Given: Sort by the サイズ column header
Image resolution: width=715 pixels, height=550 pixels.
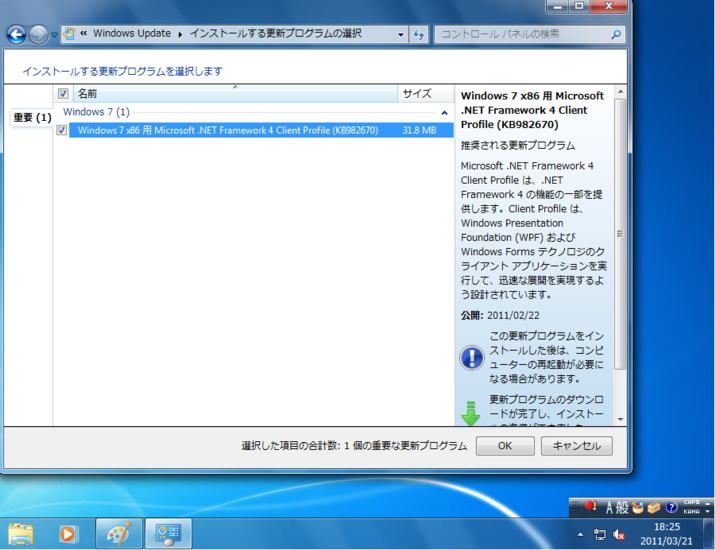Looking at the screenshot, I should [425, 93].
